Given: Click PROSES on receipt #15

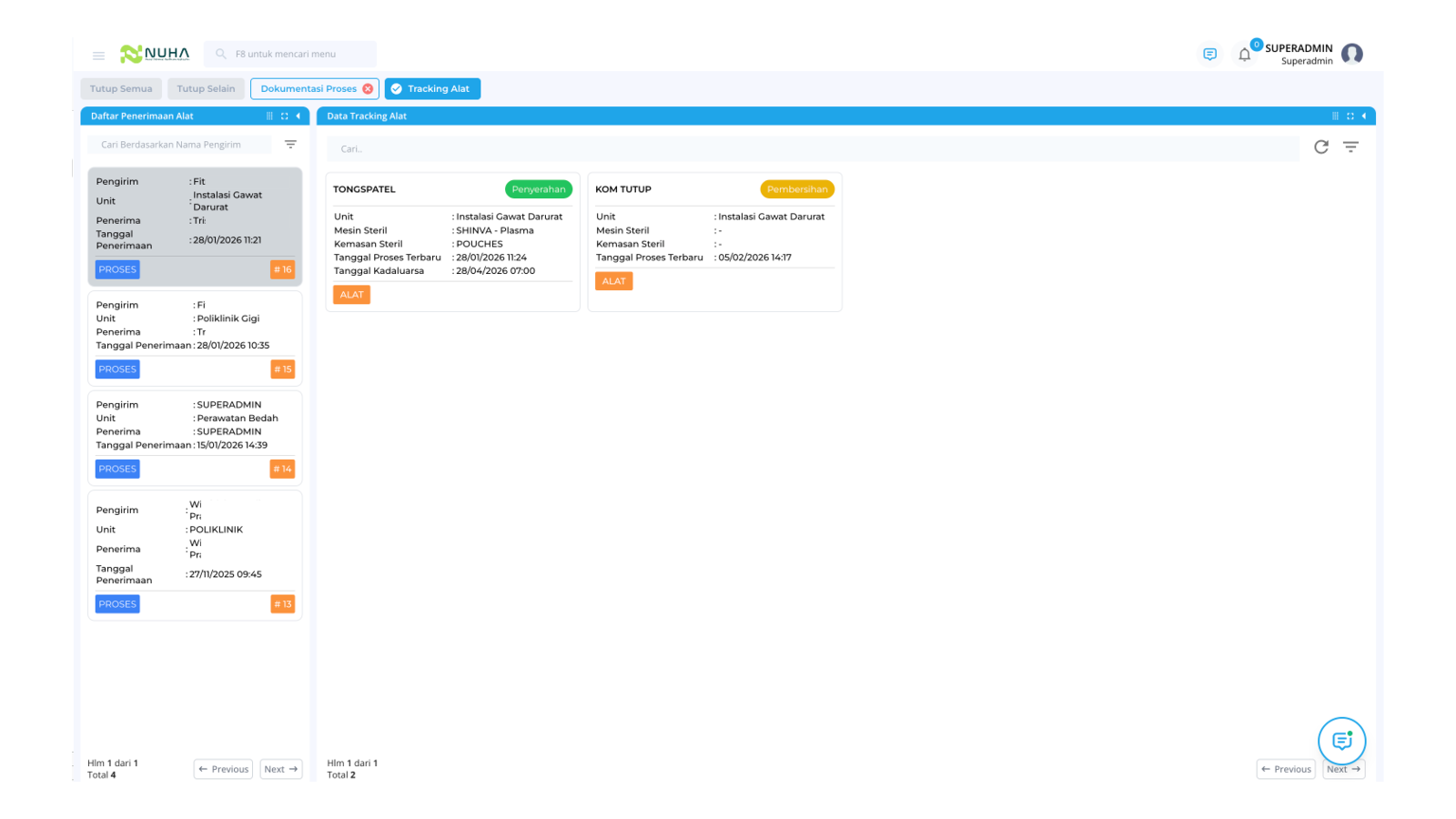Looking at the screenshot, I should tap(117, 369).
